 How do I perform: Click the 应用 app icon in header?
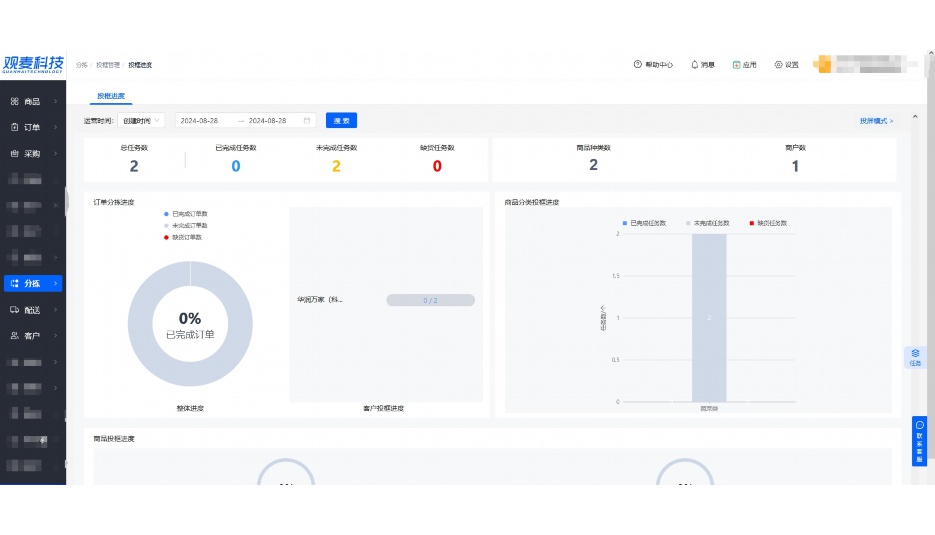click(x=736, y=64)
